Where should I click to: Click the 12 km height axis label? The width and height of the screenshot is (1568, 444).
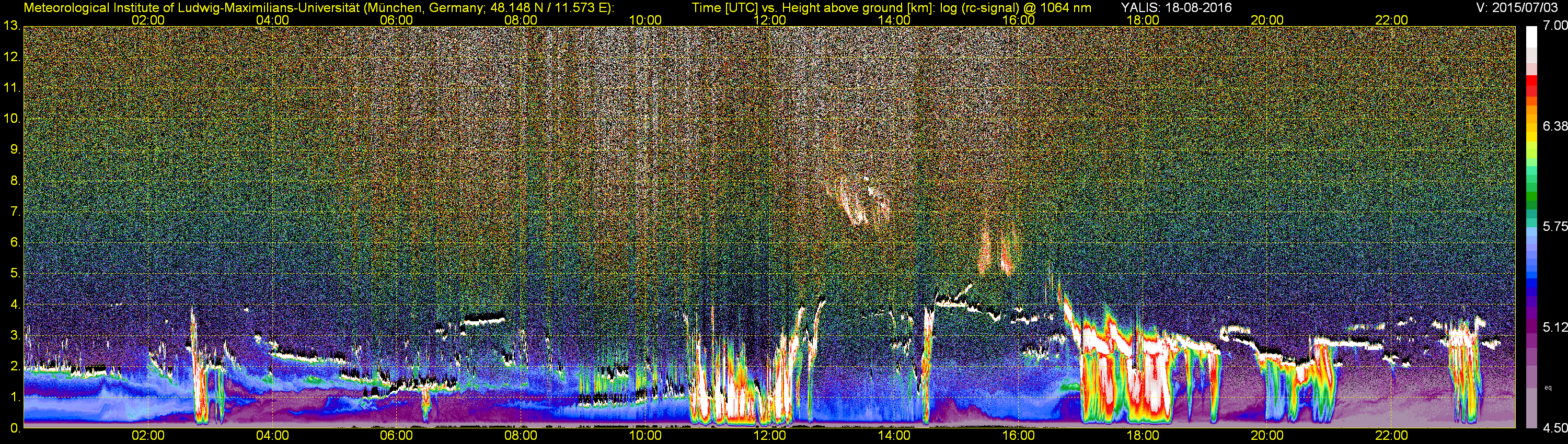[x=11, y=57]
